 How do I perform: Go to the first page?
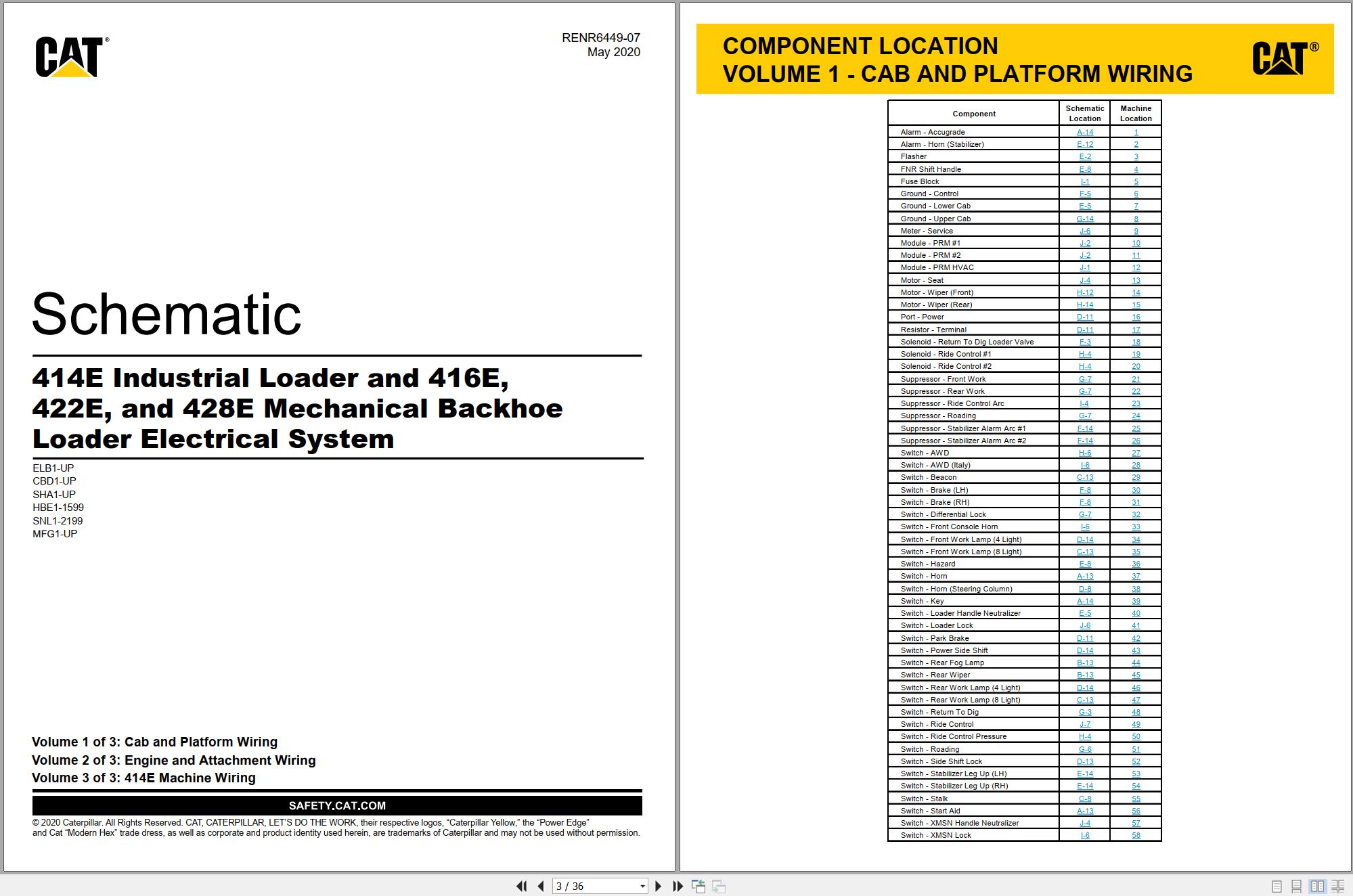[521, 886]
